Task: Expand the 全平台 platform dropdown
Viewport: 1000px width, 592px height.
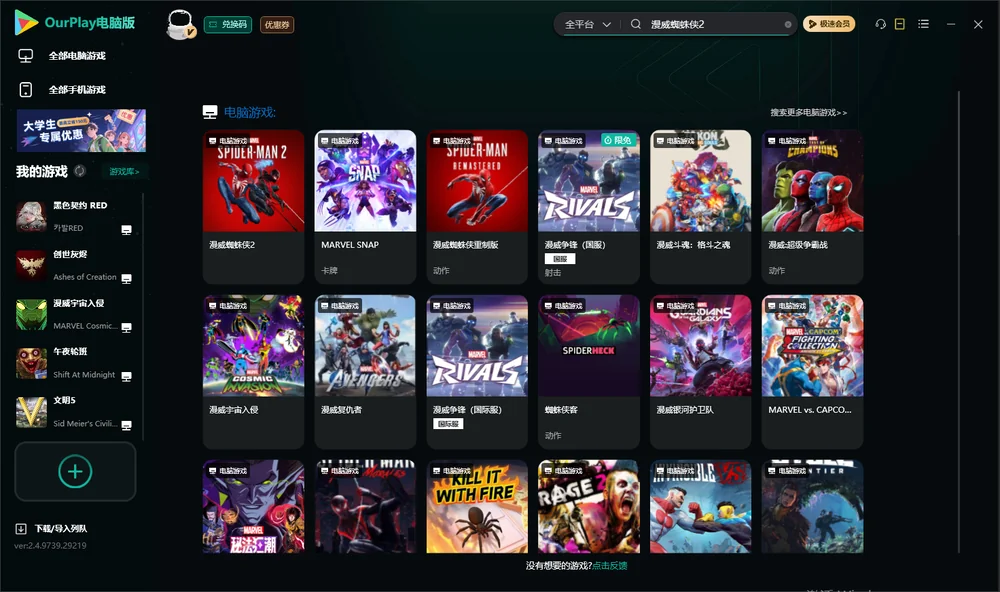Action: tap(587, 24)
